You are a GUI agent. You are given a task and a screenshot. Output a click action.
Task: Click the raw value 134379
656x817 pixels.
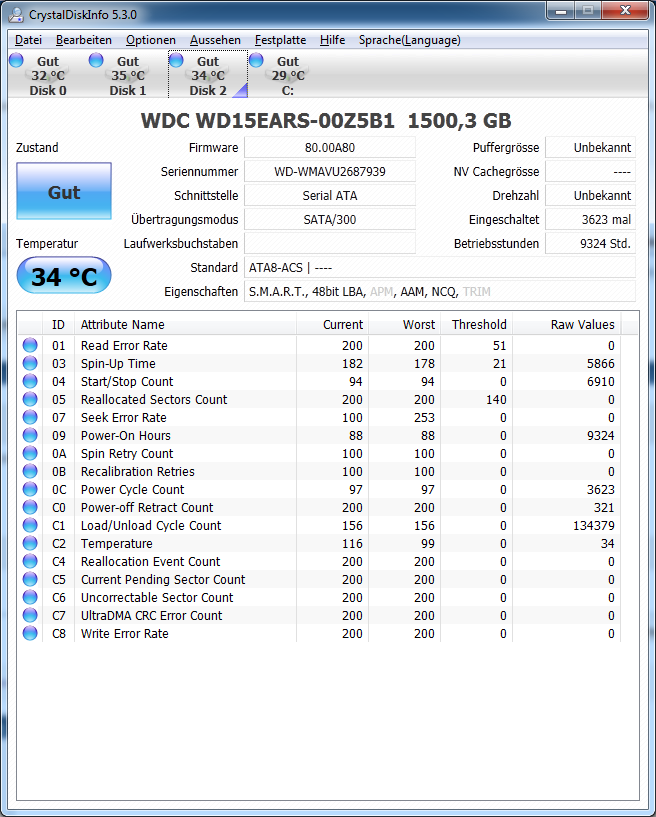593,525
